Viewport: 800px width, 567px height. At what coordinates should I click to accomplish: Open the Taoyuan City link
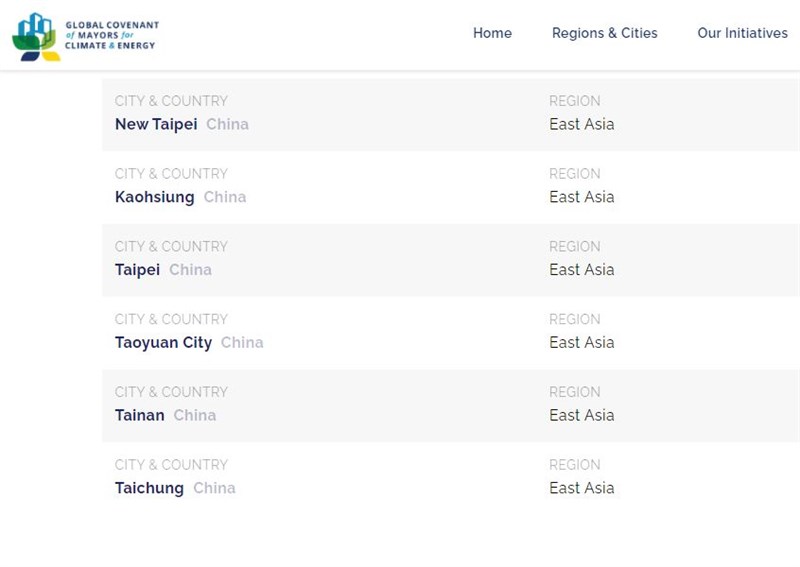163,342
